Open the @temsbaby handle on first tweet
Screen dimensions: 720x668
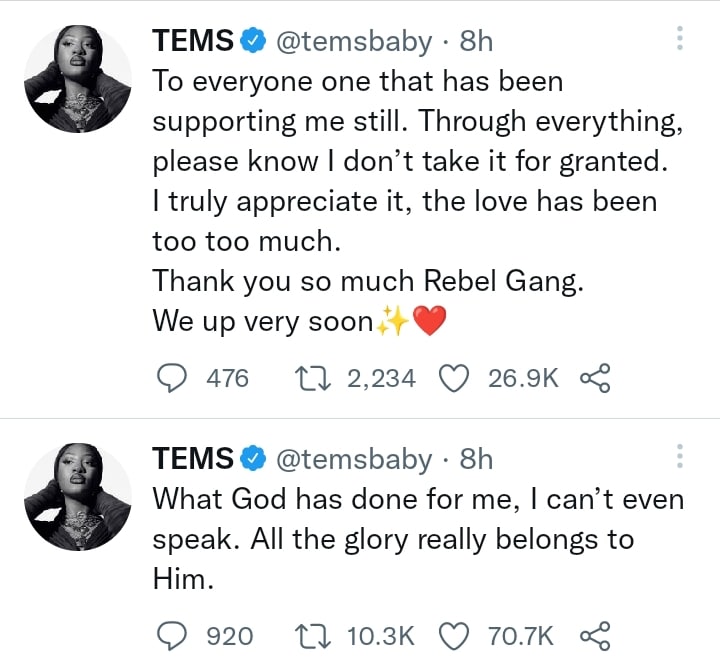[354, 41]
